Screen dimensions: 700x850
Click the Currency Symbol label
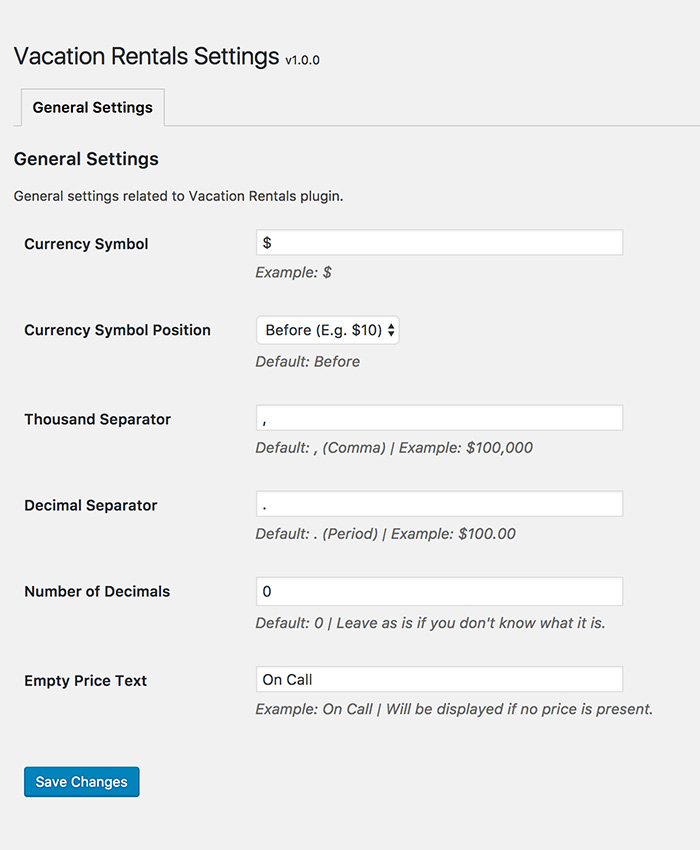click(86, 244)
